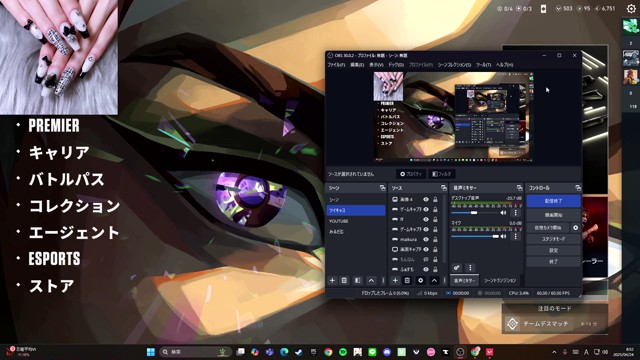Pop out the コントロール dock panel
Viewport: 640px width, 360px height.
(578, 188)
